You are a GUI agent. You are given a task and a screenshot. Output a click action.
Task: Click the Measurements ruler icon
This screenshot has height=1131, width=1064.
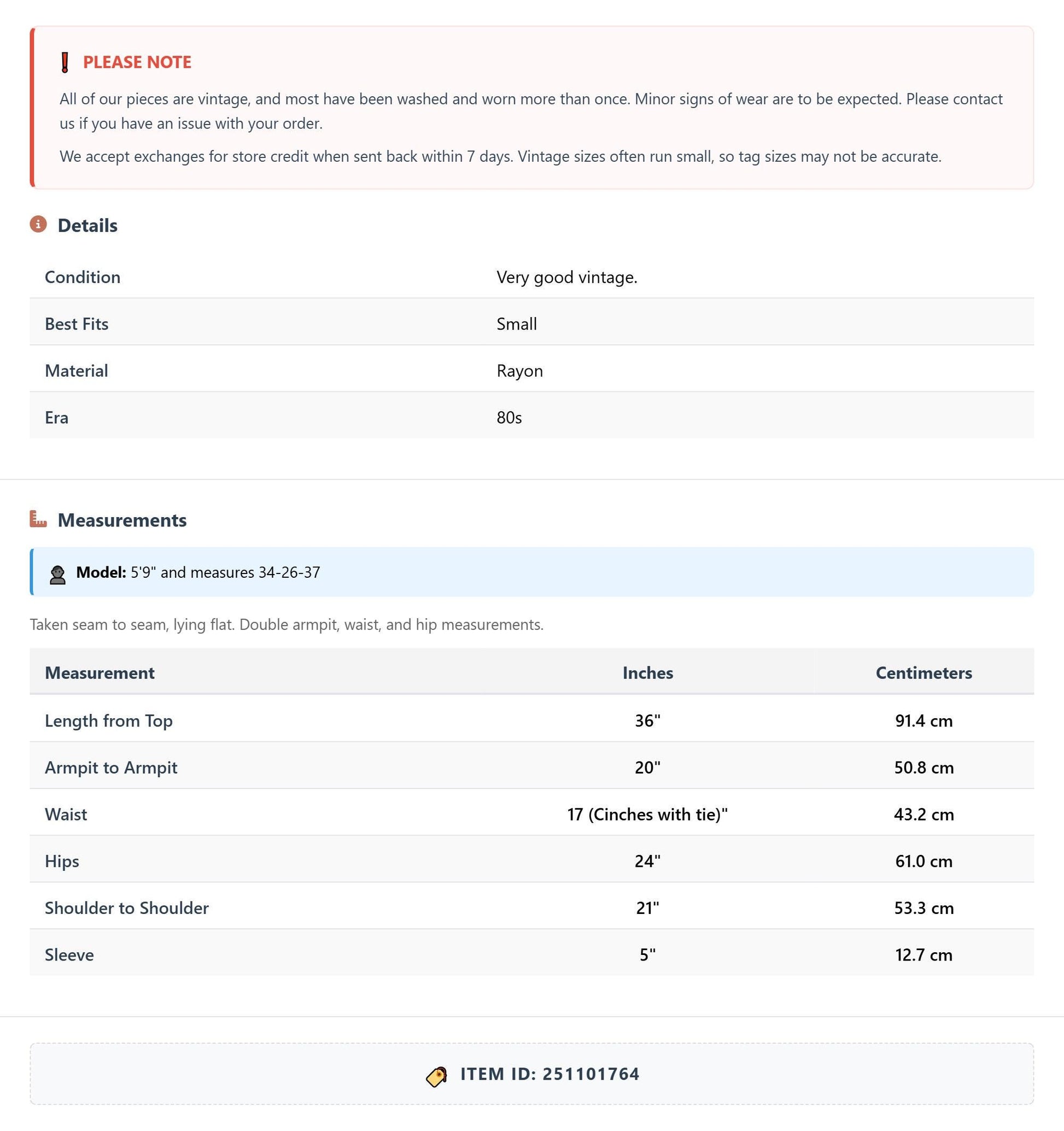pos(38,519)
